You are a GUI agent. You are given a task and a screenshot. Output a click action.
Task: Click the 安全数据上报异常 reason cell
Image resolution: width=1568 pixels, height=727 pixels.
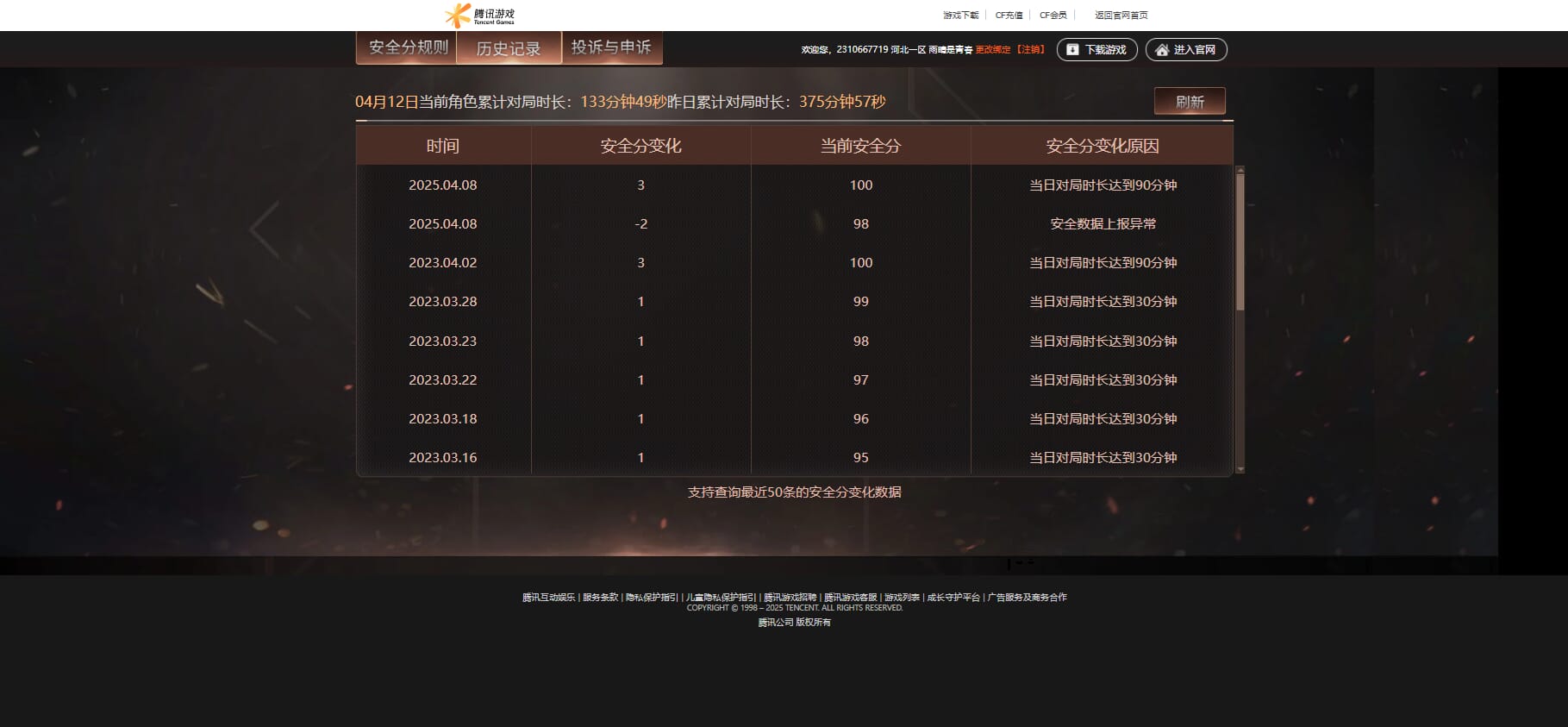(1103, 224)
